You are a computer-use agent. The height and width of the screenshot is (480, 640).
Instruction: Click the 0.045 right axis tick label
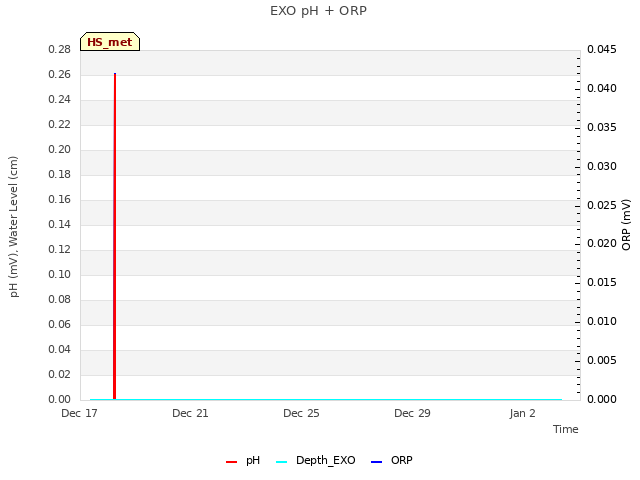[602, 49]
